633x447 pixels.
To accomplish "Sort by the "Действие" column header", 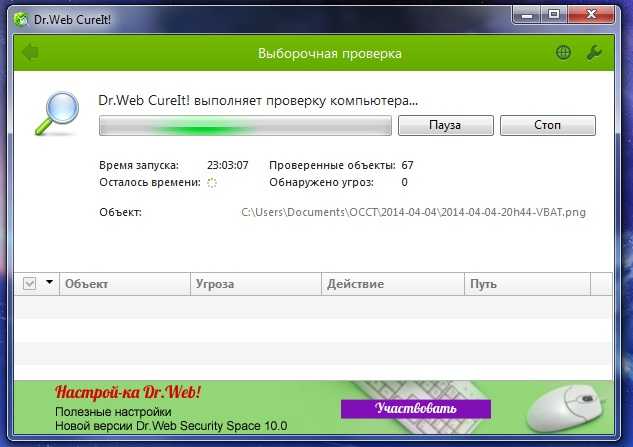I will pyautogui.click(x=393, y=284).
